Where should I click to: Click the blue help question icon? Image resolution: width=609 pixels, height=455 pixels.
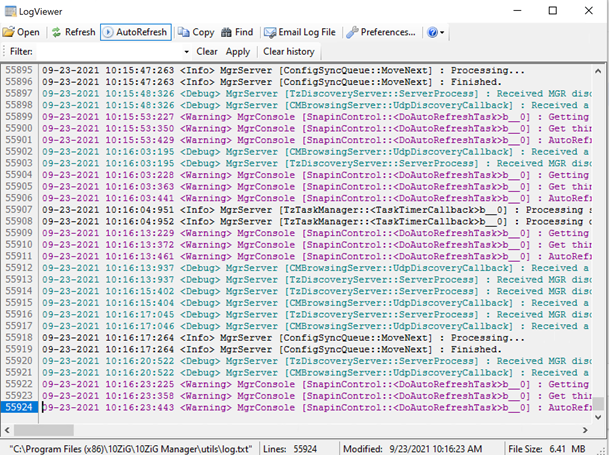click(x=432, y=32)
